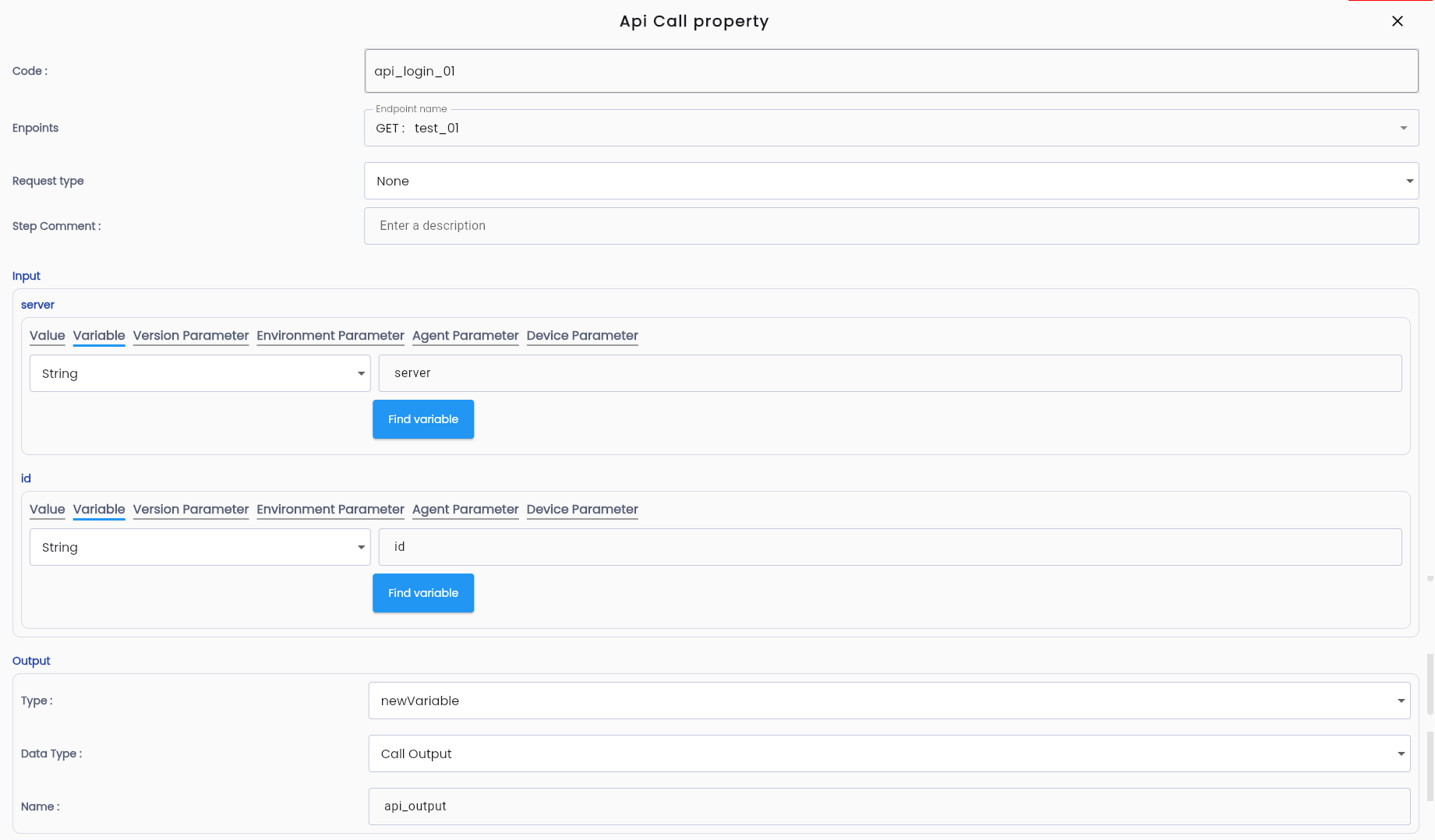Focus the Step Comment description field
This screenshot has height=840, width=1435.
click(891, 226)
